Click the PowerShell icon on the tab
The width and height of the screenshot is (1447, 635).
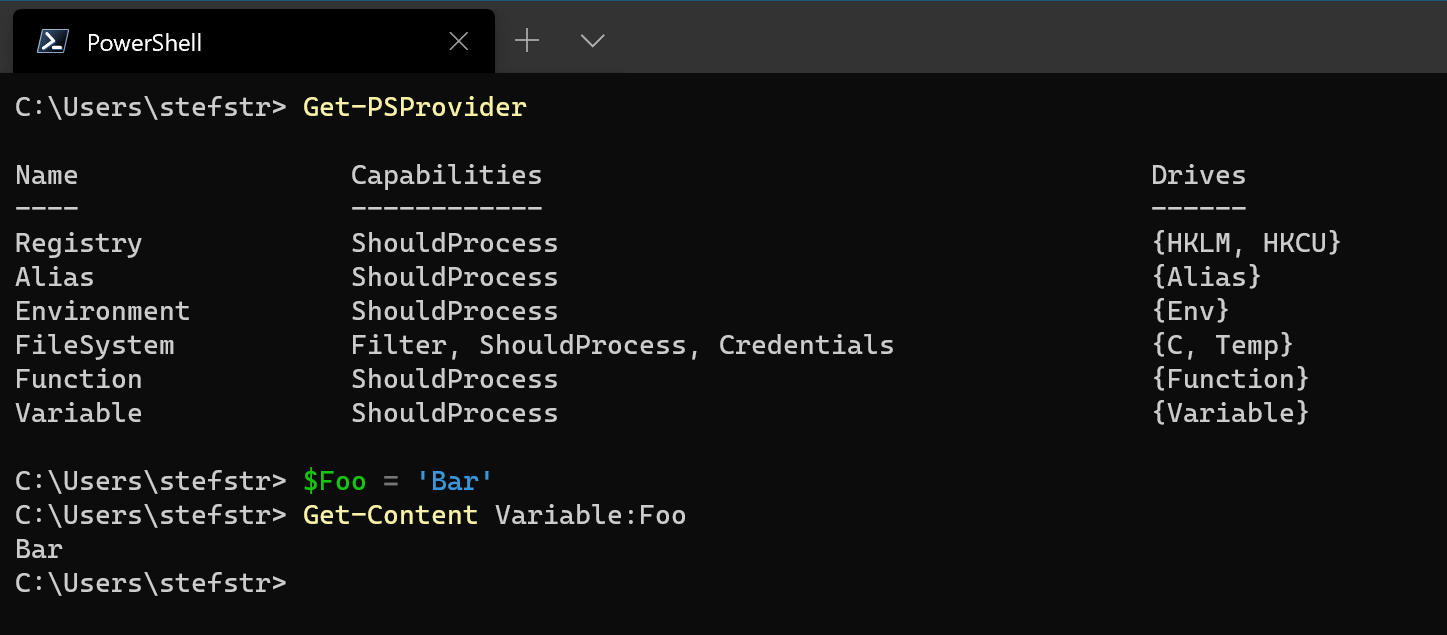[x=52, y=41]
